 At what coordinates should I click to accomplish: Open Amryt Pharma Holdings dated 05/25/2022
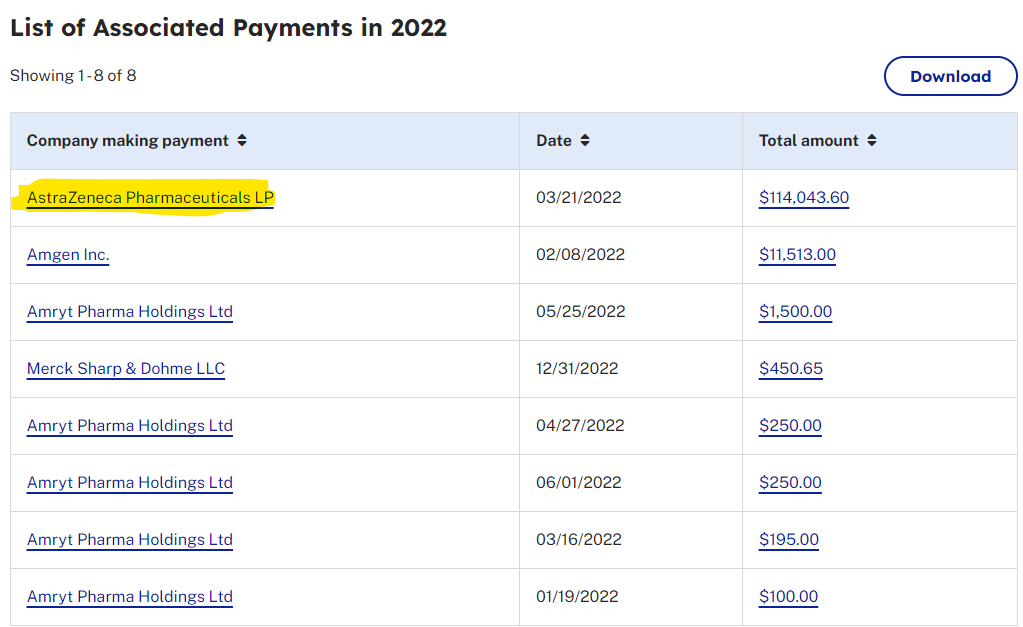point(130,312)
